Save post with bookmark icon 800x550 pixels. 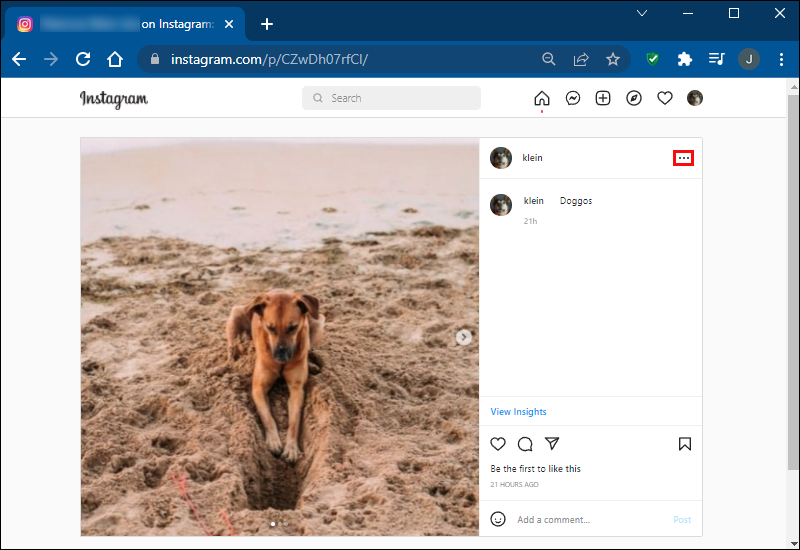tap(685, 444)
